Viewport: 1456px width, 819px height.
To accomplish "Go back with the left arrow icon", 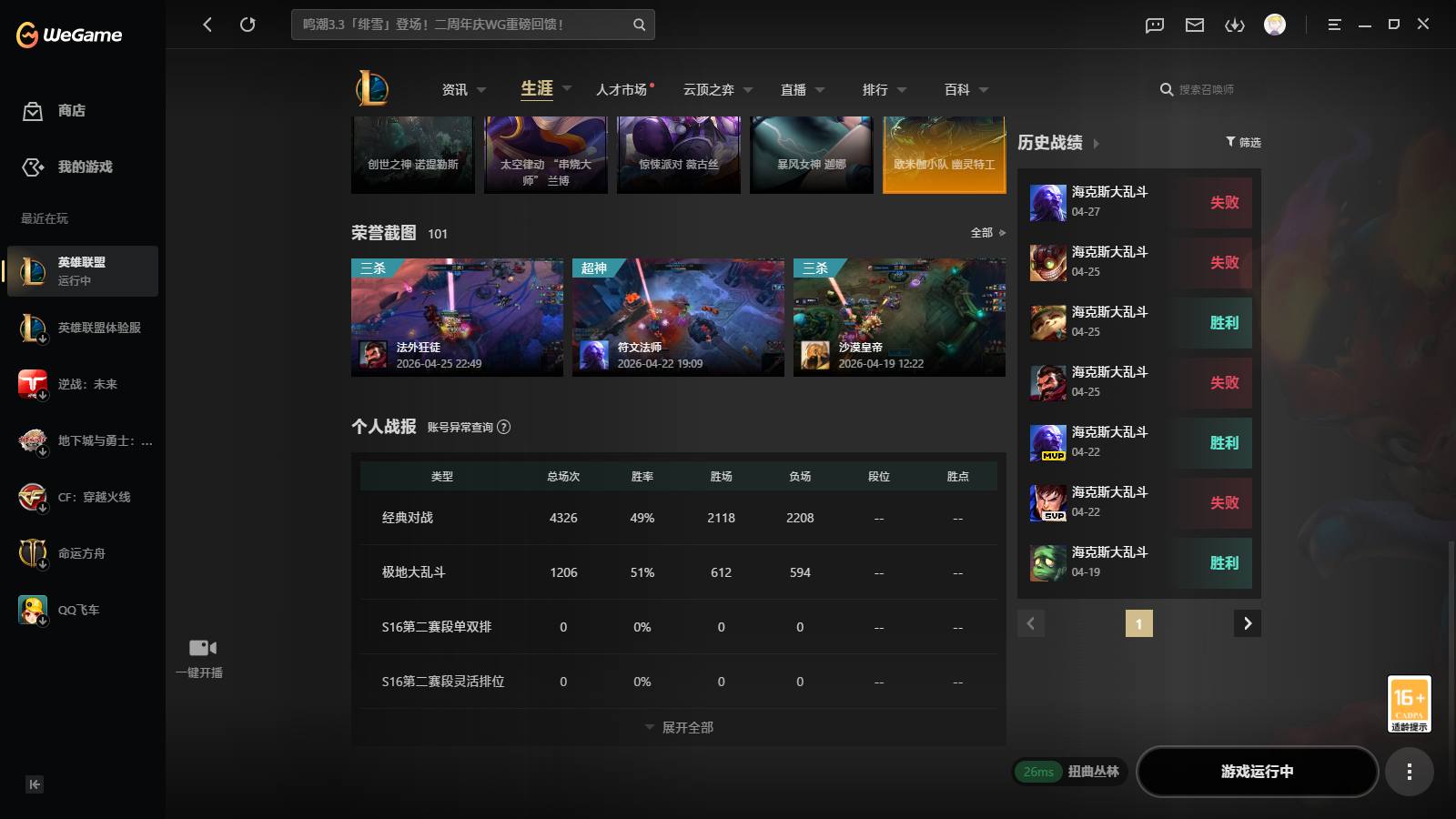I will pyautogui.click(x=207, y=25).
